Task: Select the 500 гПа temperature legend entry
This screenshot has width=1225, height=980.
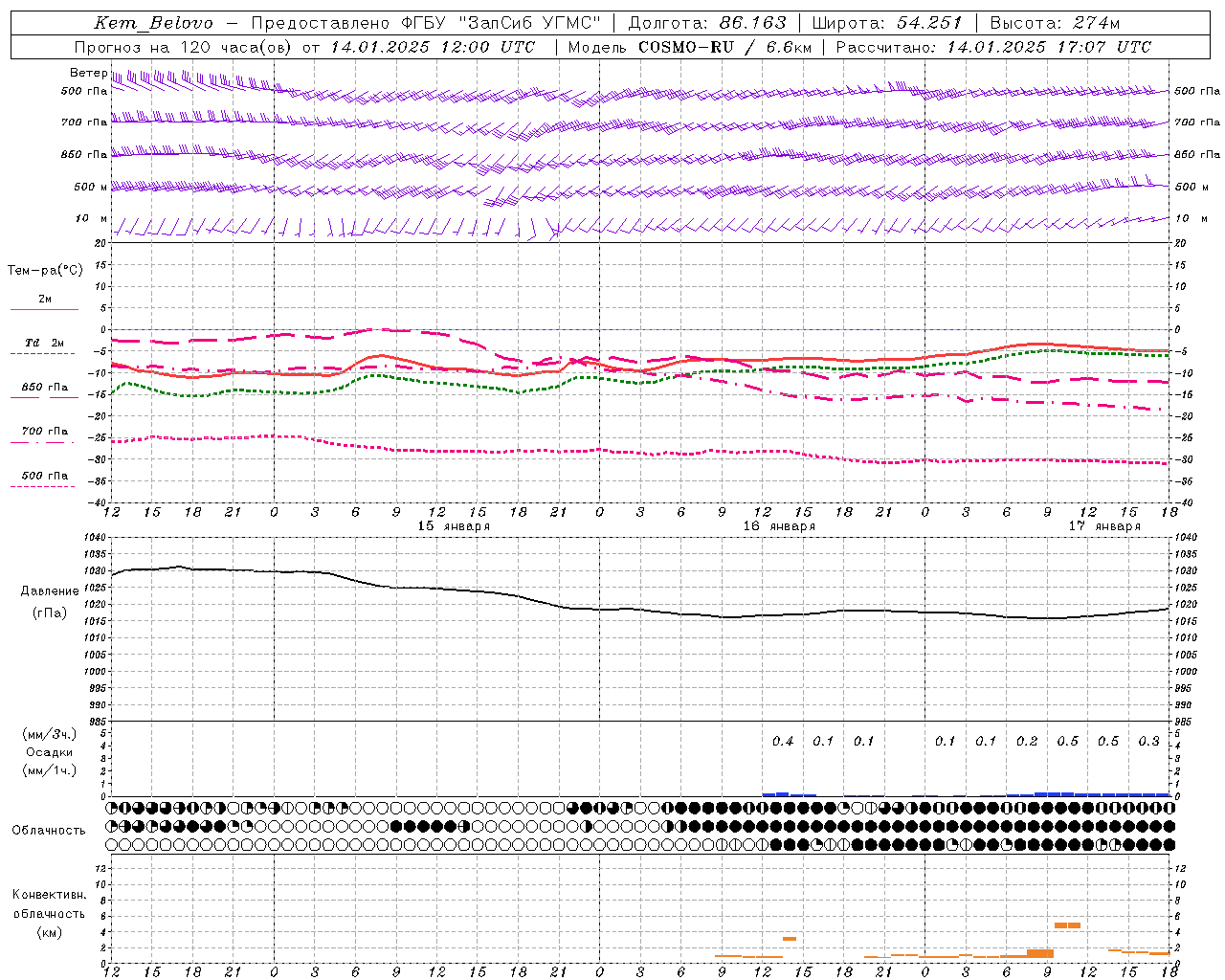Action: pyautogui.click(x=44, y=476)
